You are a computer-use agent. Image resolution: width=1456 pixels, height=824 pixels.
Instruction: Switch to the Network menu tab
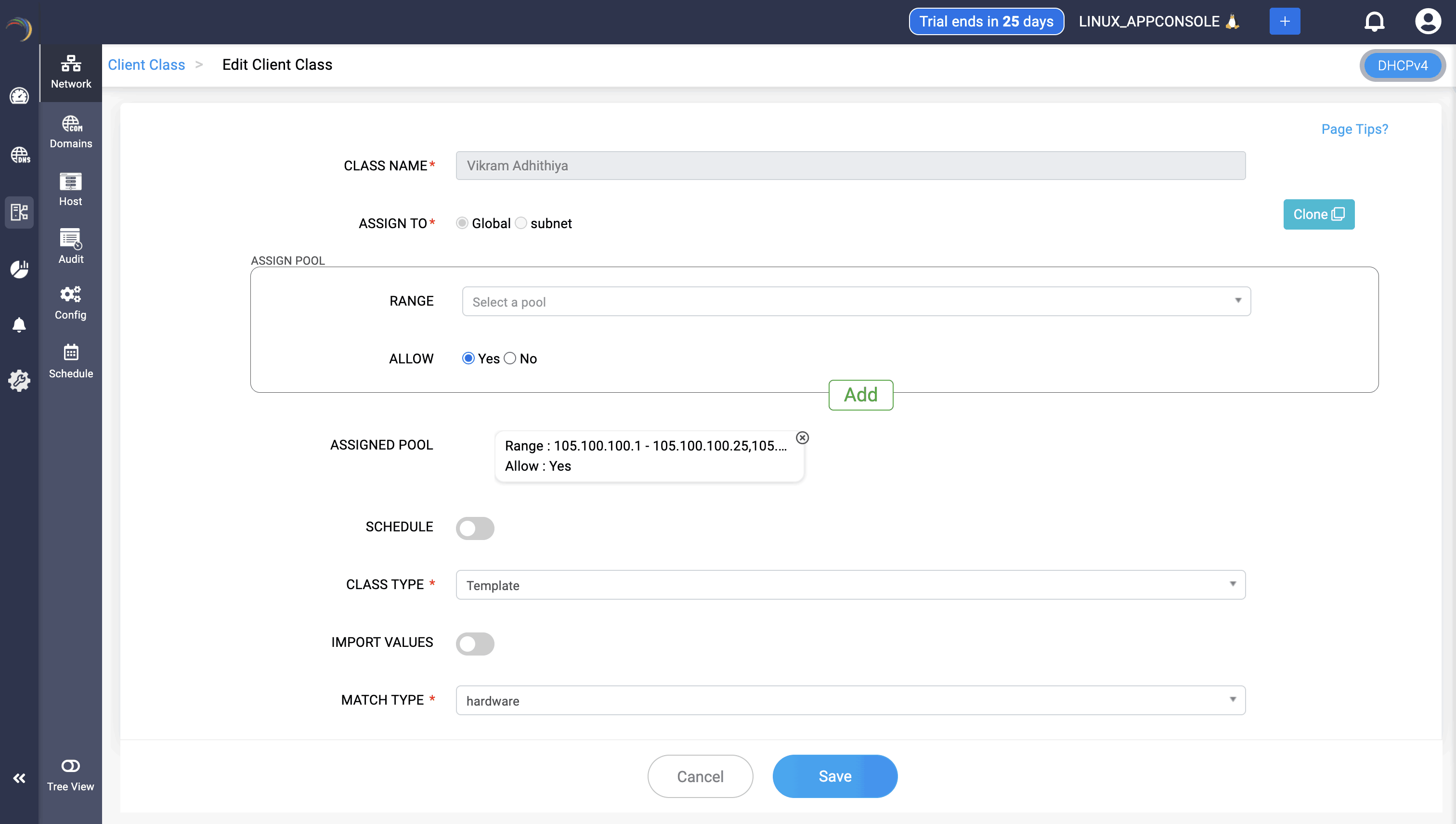(x=71, y=72)
